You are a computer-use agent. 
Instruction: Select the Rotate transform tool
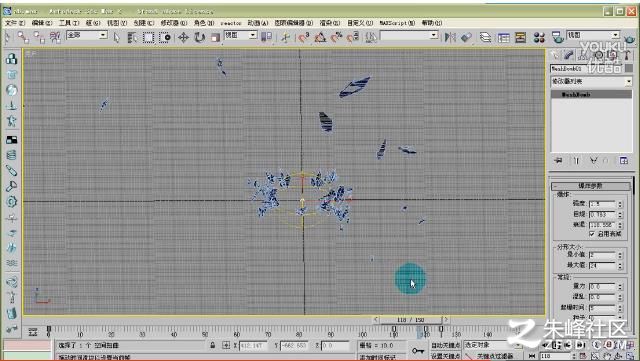[200, 38]
